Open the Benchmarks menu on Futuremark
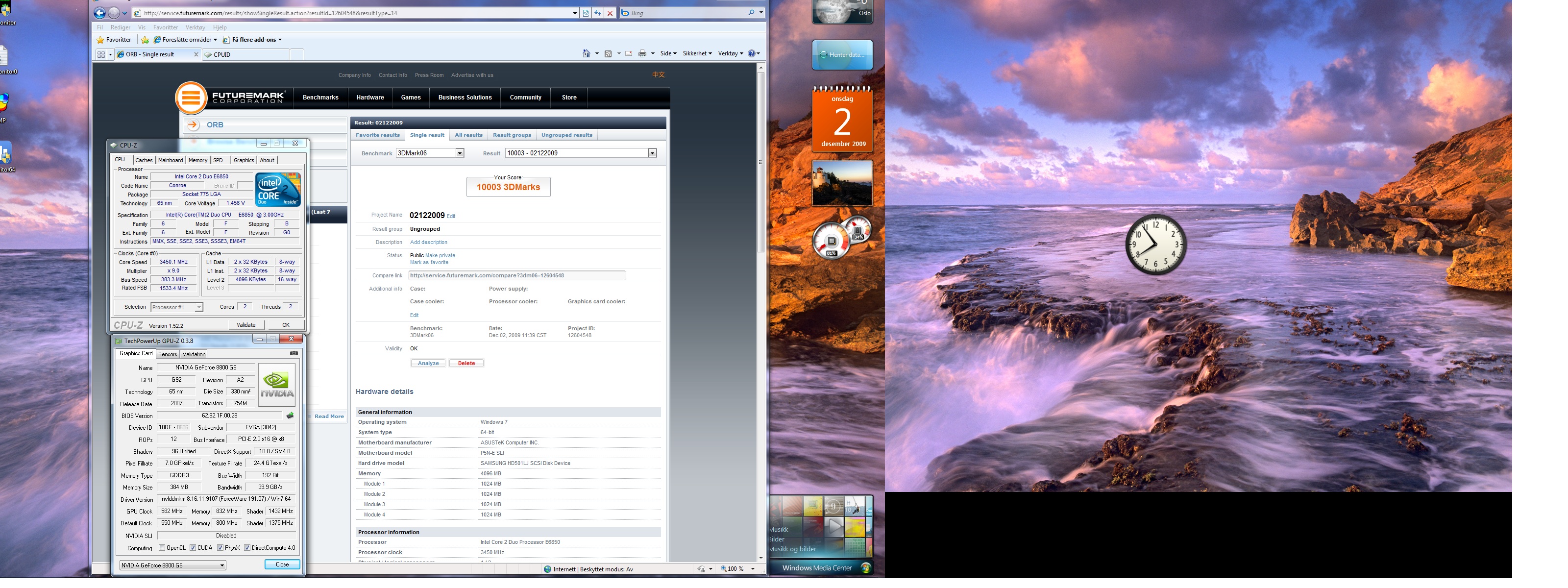 click(321, 98)
